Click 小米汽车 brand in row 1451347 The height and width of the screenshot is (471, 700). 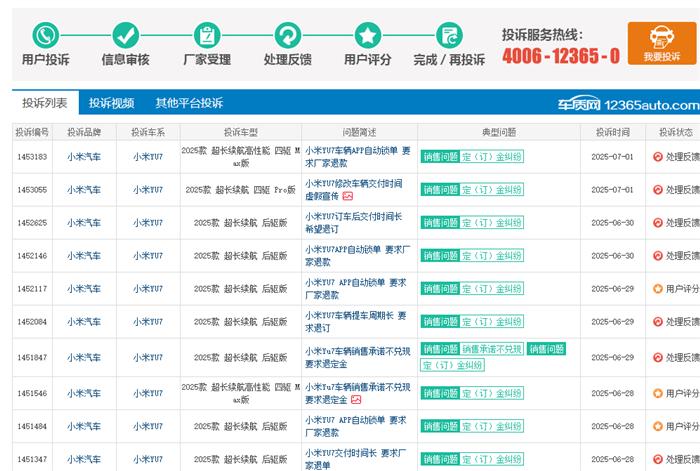[84, 459]
